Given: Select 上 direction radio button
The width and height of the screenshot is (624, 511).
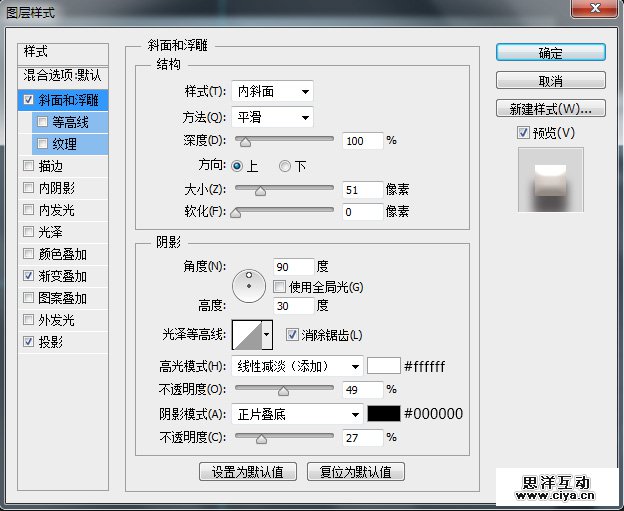Looking at the screenshot, I should pyautogui.click(x=237, y=166).
